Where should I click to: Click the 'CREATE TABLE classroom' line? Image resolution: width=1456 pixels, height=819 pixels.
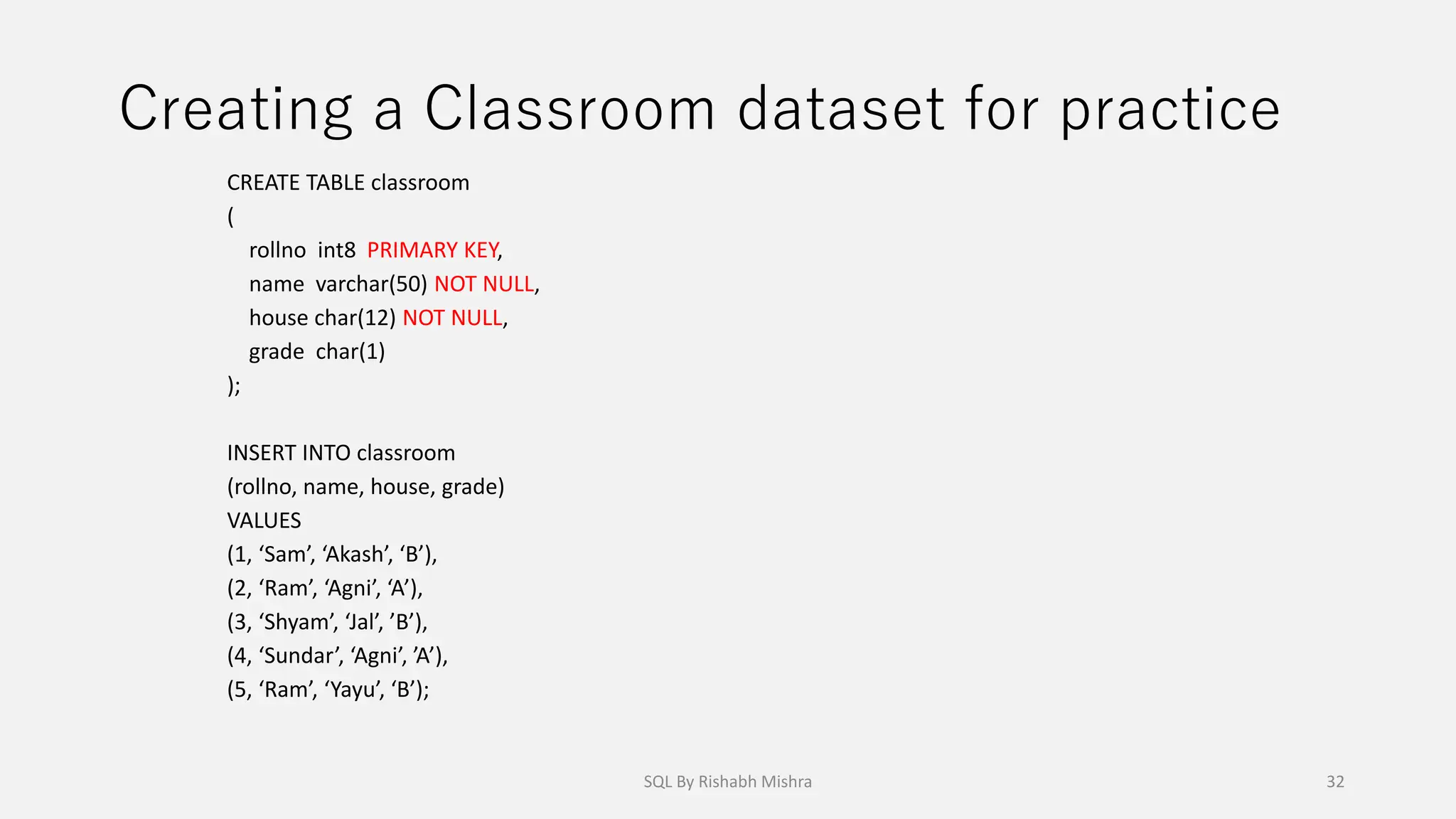[x=348, y=183]
